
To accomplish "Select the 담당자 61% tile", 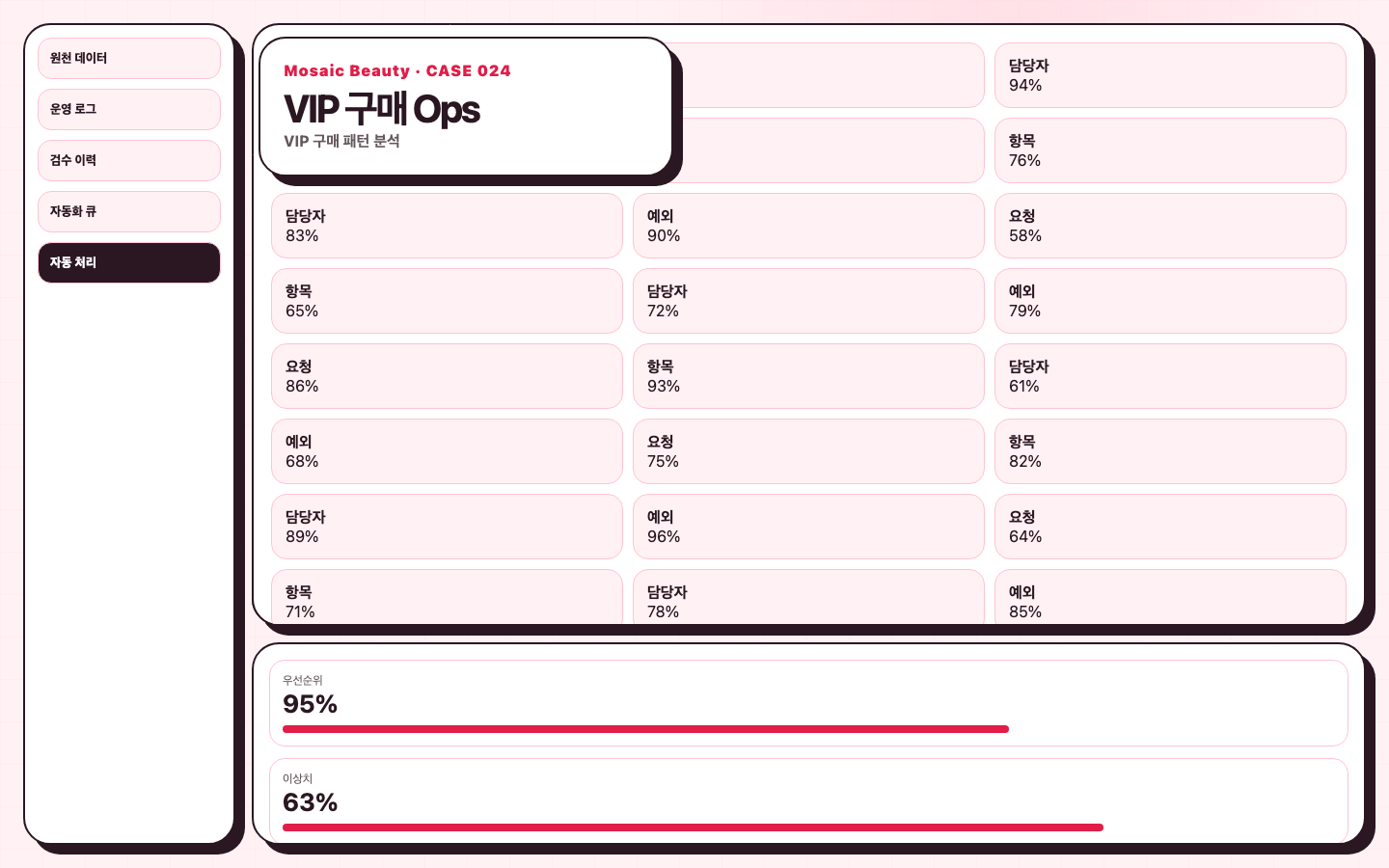I will [1170, 376].
